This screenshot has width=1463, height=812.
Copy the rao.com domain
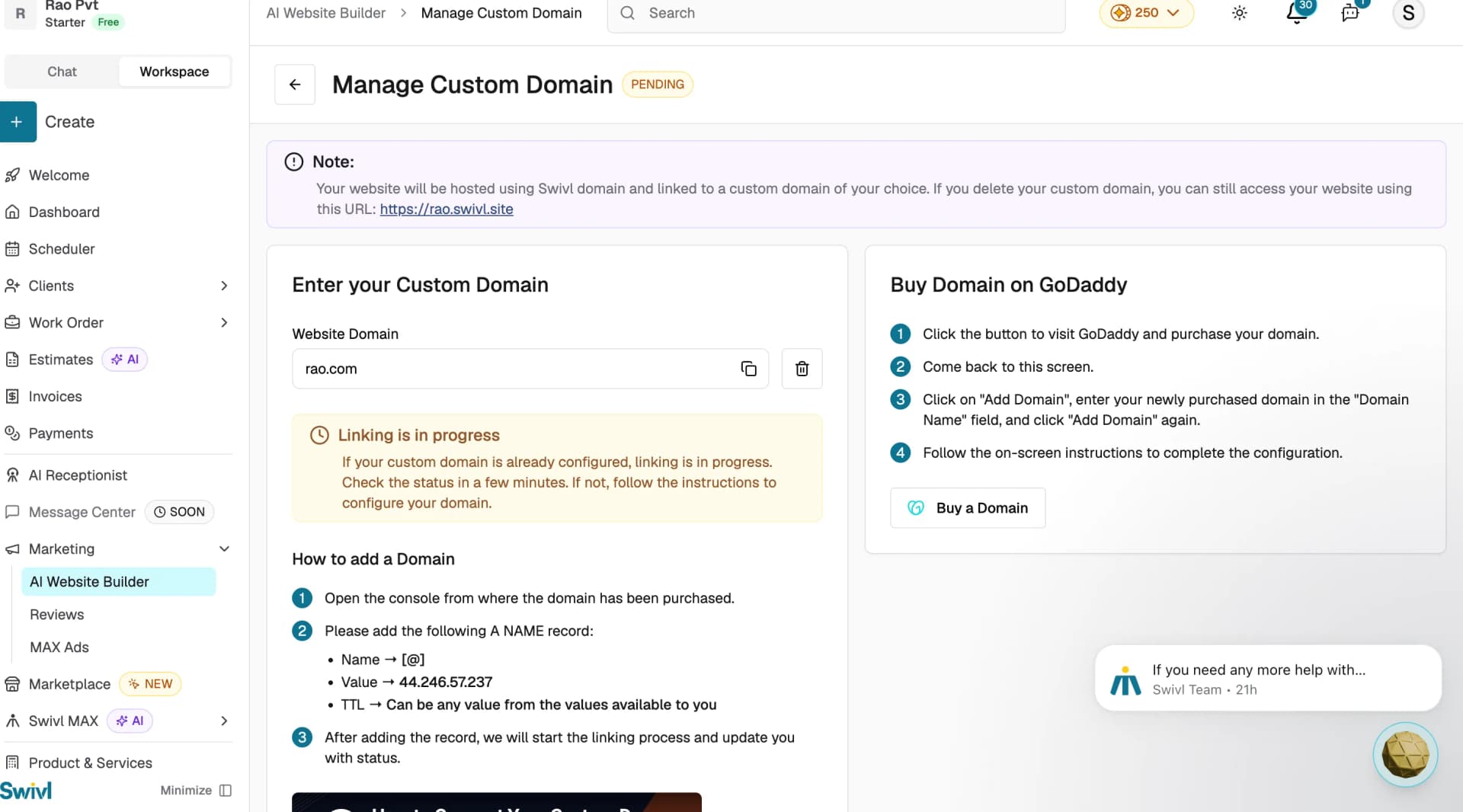coord(748,369)
